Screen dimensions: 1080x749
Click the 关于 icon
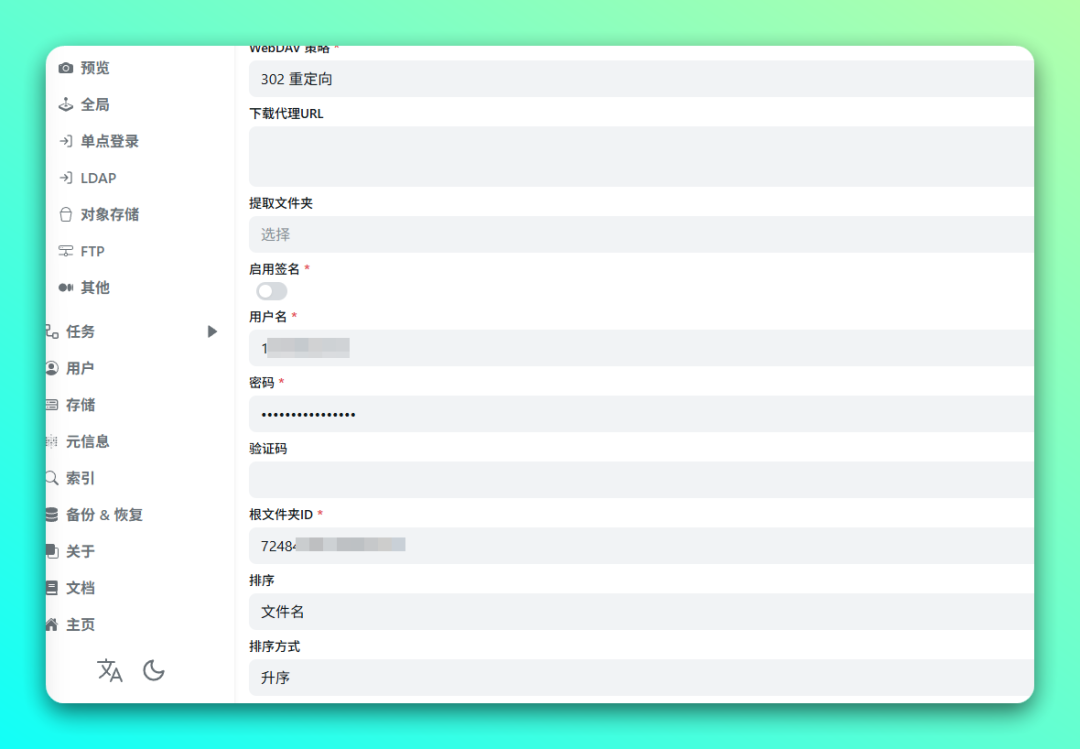coord(52,551)
